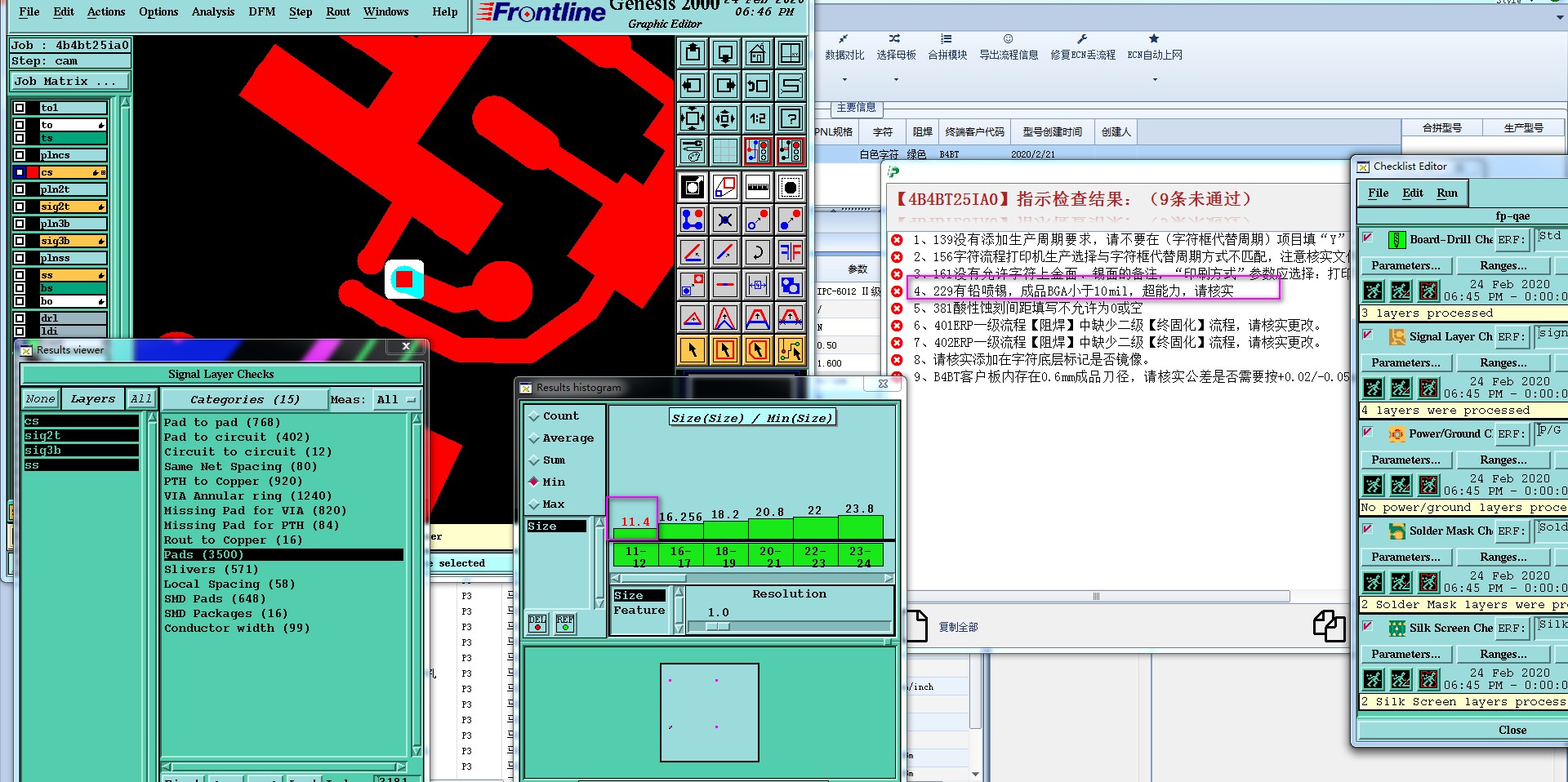Viewport: 1568px width, 782px height.
Task: Toggle visibility checkbox for layer sig3b
Action: pos(20,241)
